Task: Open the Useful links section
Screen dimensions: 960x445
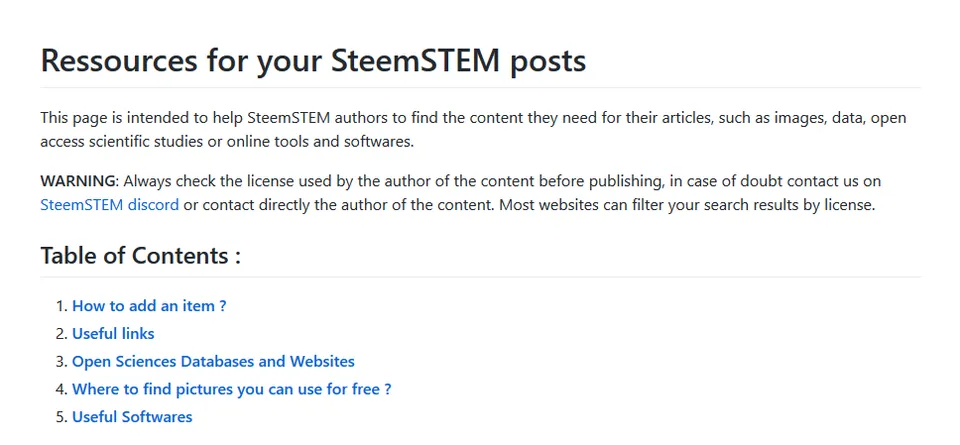Action: coord(113,334)
